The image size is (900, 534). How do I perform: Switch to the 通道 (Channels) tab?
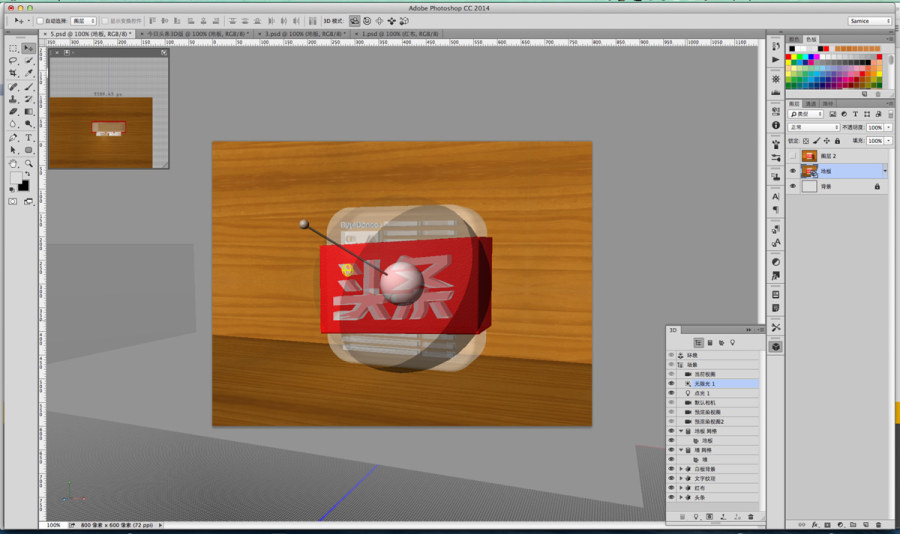click(x=810, y=103)
